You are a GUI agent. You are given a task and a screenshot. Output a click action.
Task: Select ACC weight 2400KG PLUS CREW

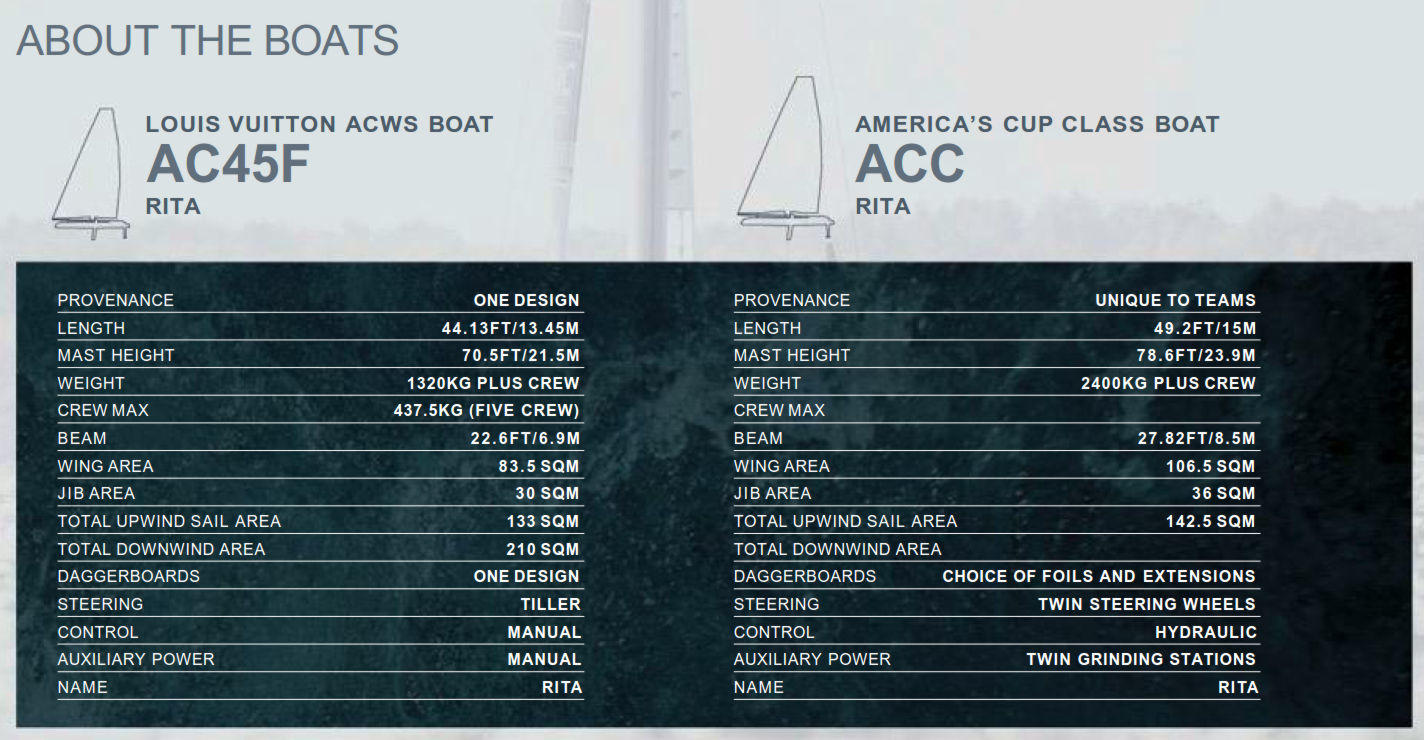pyautogui.click(x=1168, y=383)
